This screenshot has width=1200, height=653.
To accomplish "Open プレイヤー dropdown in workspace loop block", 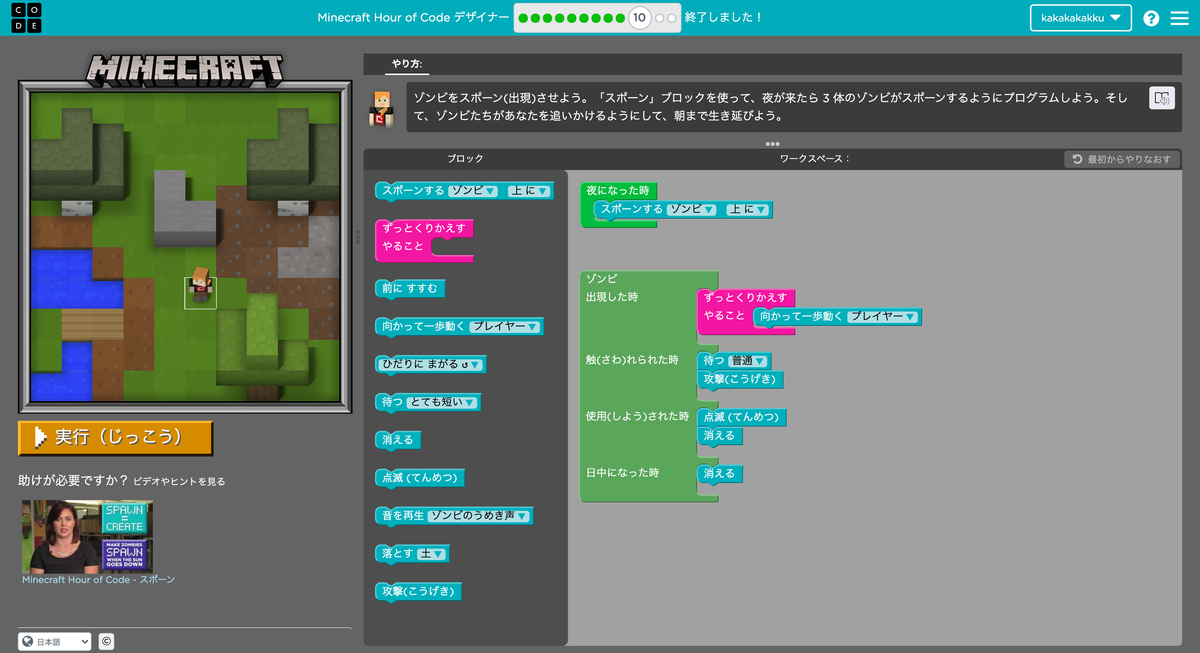I will click(x=882, y=316).
